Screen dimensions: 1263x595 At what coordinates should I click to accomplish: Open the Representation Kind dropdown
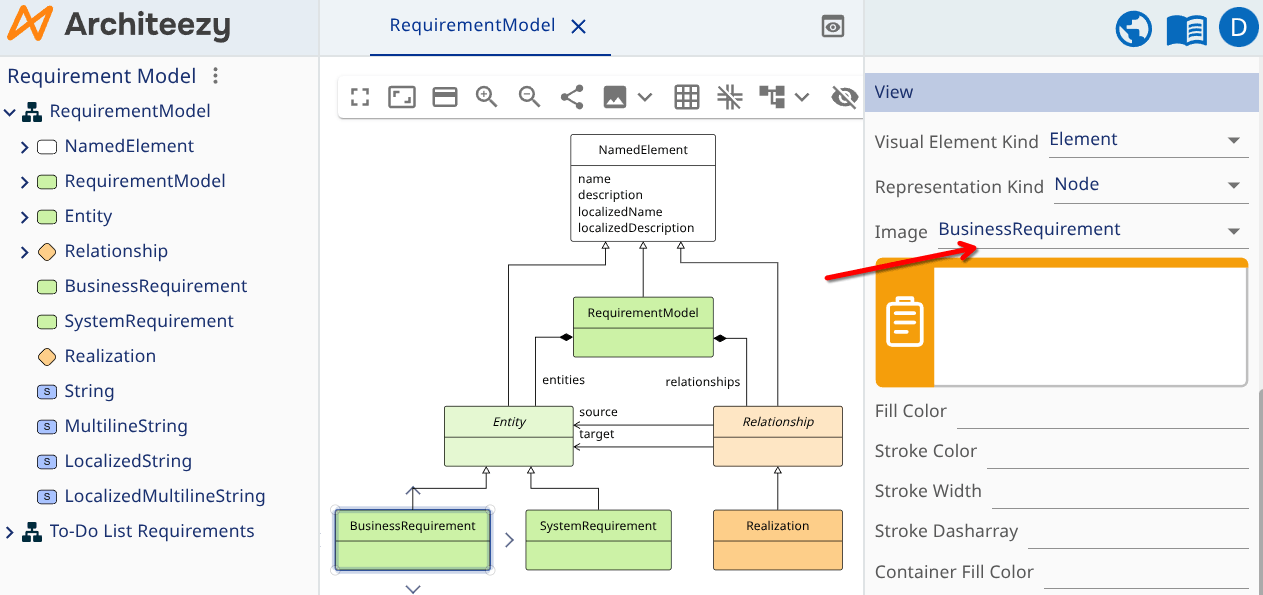coord(1150,185)
